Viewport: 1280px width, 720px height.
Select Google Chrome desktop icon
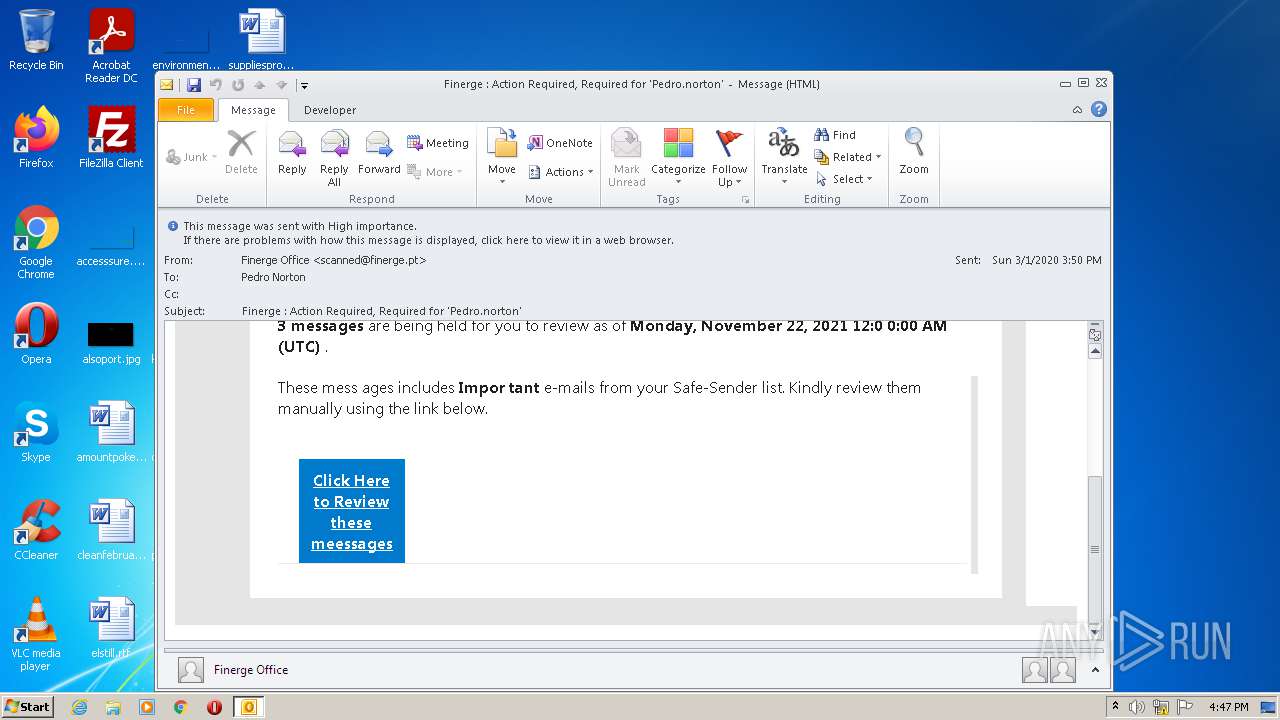point(36,242)
